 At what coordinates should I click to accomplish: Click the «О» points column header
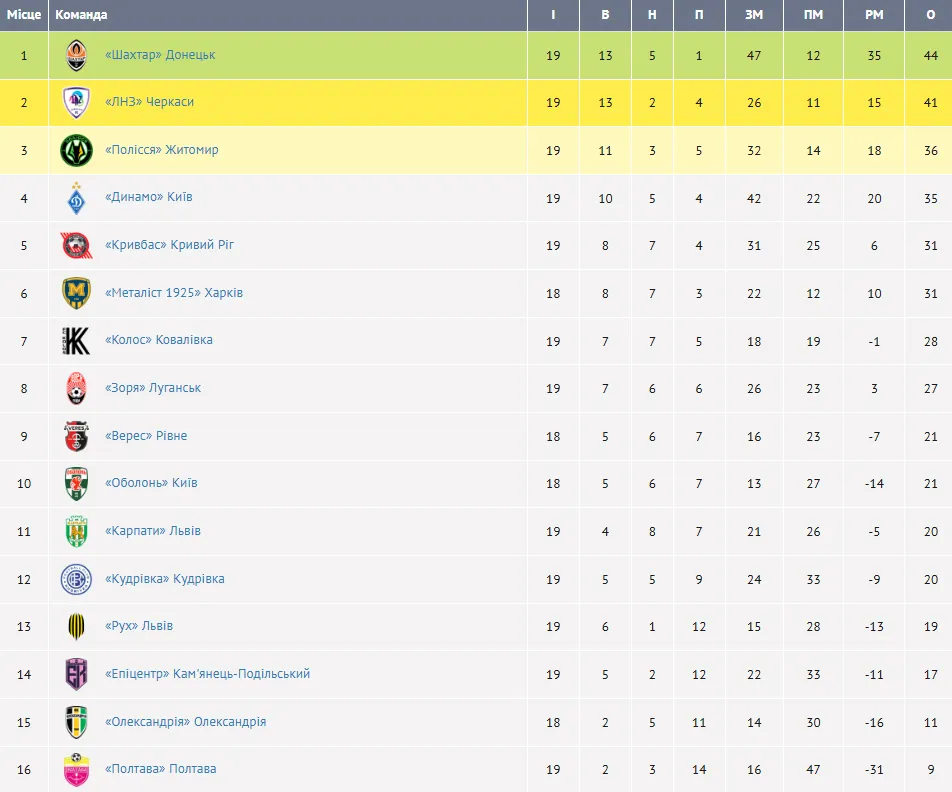point(931,15)
